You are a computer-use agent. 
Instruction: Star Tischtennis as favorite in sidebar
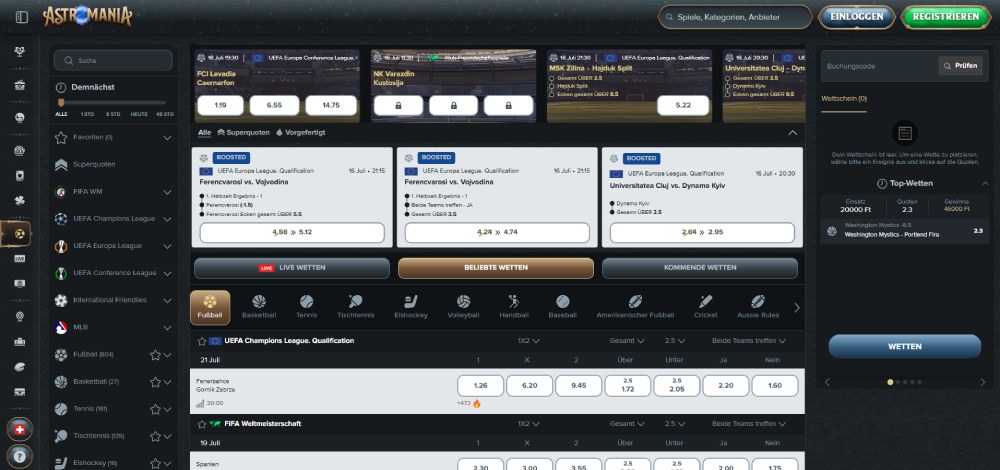click(155, 436)
